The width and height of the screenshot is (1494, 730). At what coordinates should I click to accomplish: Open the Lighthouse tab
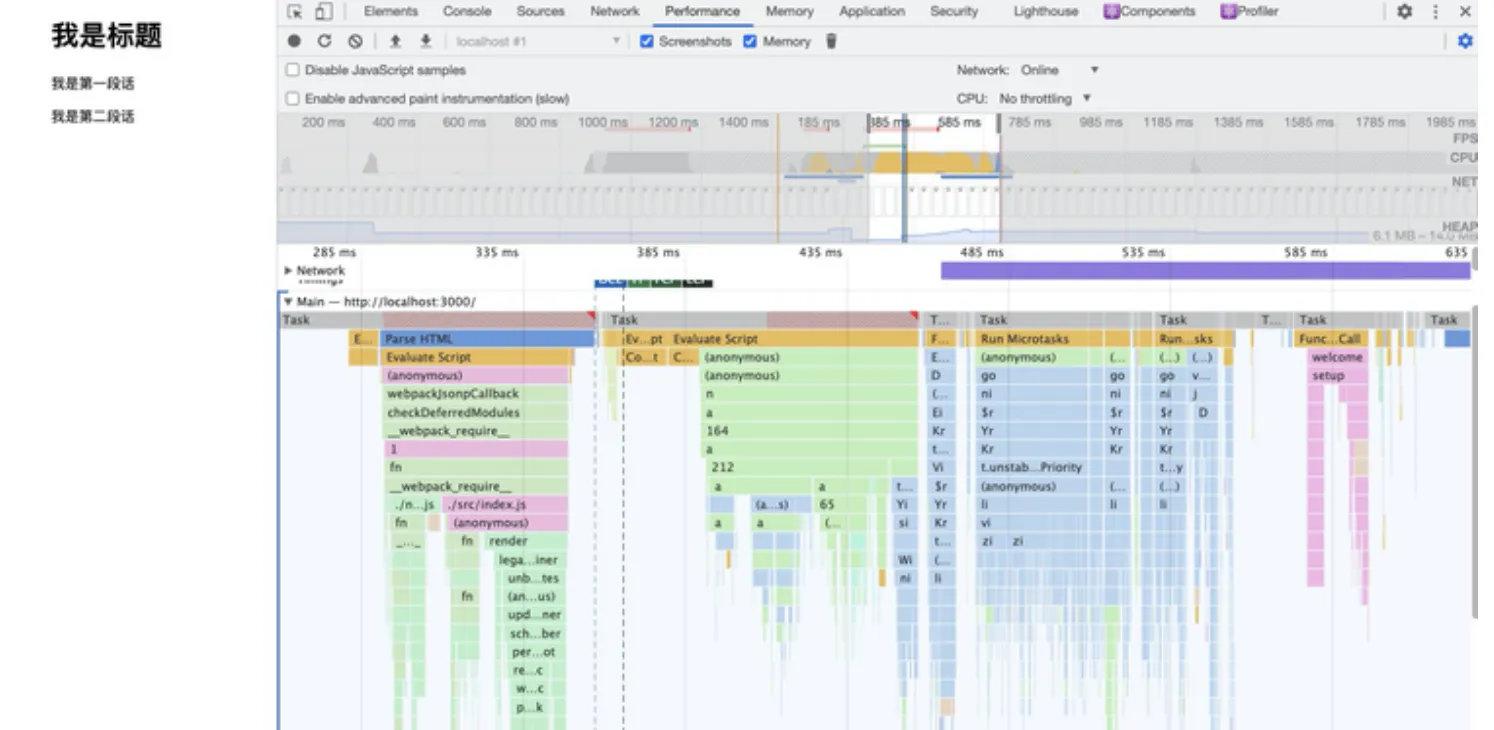click(x=1045, y=12)
